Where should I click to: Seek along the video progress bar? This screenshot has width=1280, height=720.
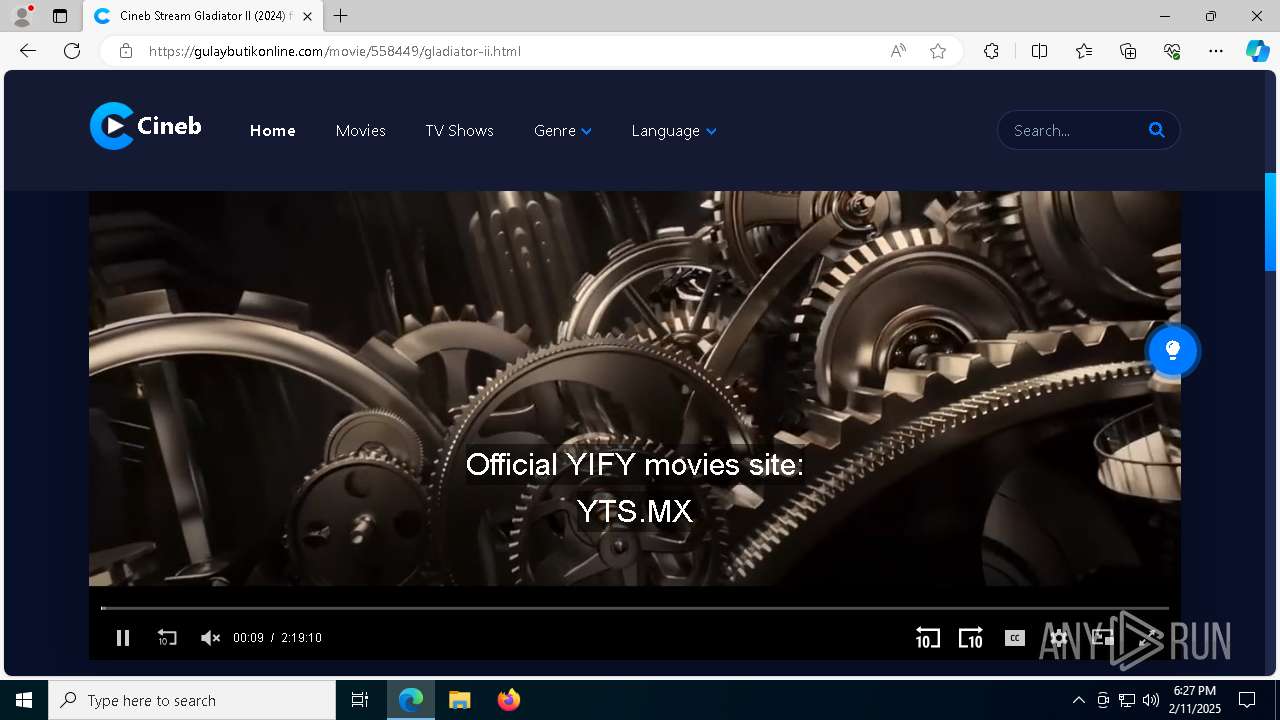pos(634,608)
